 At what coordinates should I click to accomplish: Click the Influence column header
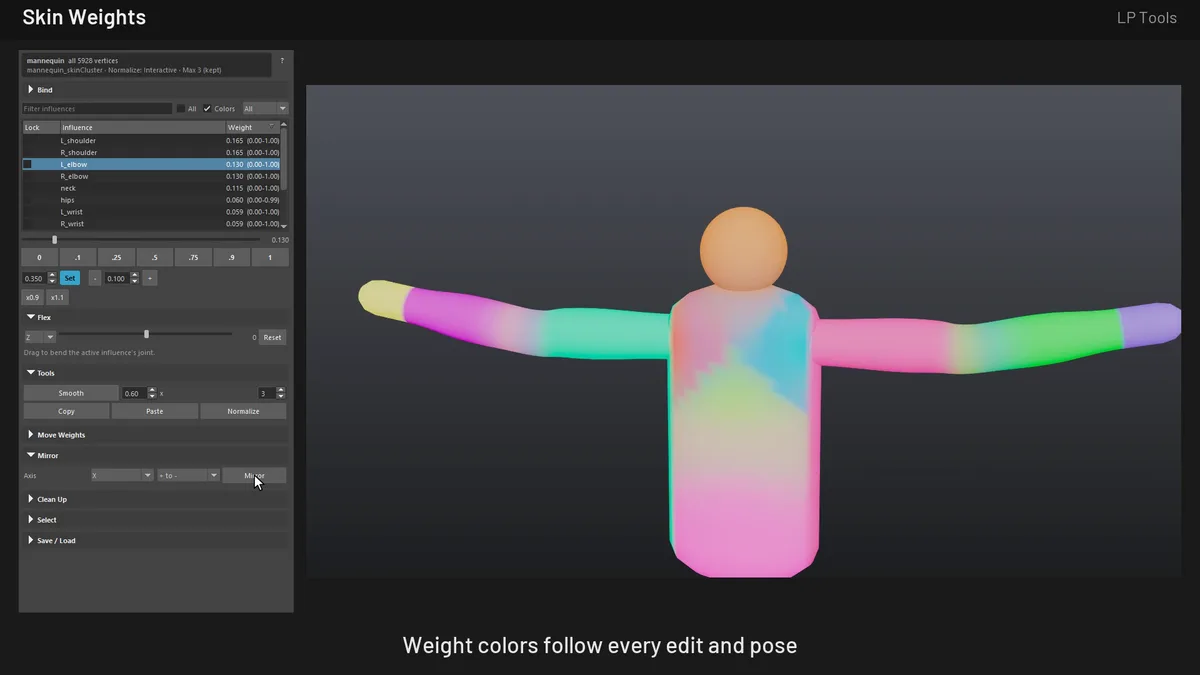coord(142,127)
